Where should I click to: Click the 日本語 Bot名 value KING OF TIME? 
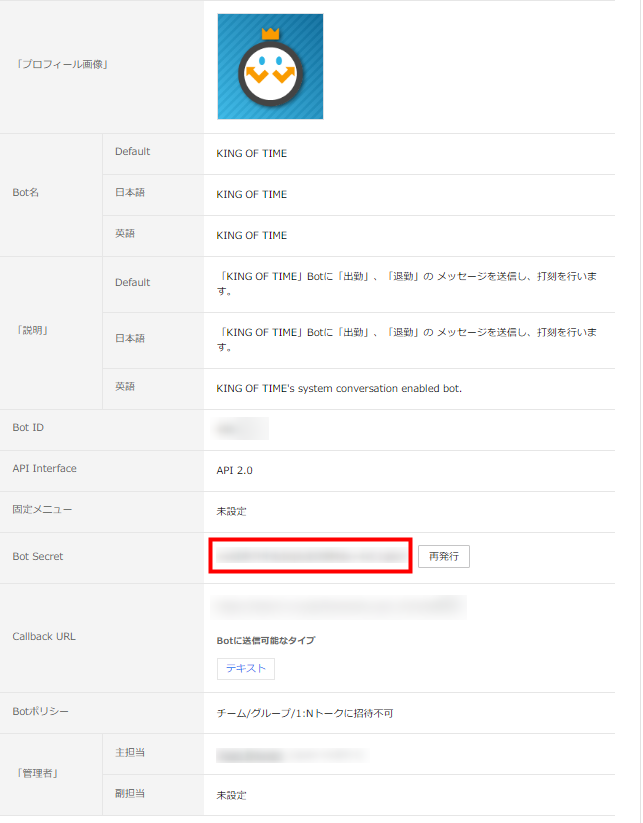(252, 195)
